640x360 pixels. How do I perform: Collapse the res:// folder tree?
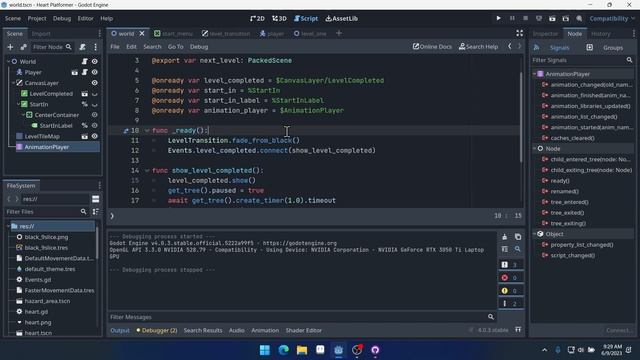tap(8, 226)
